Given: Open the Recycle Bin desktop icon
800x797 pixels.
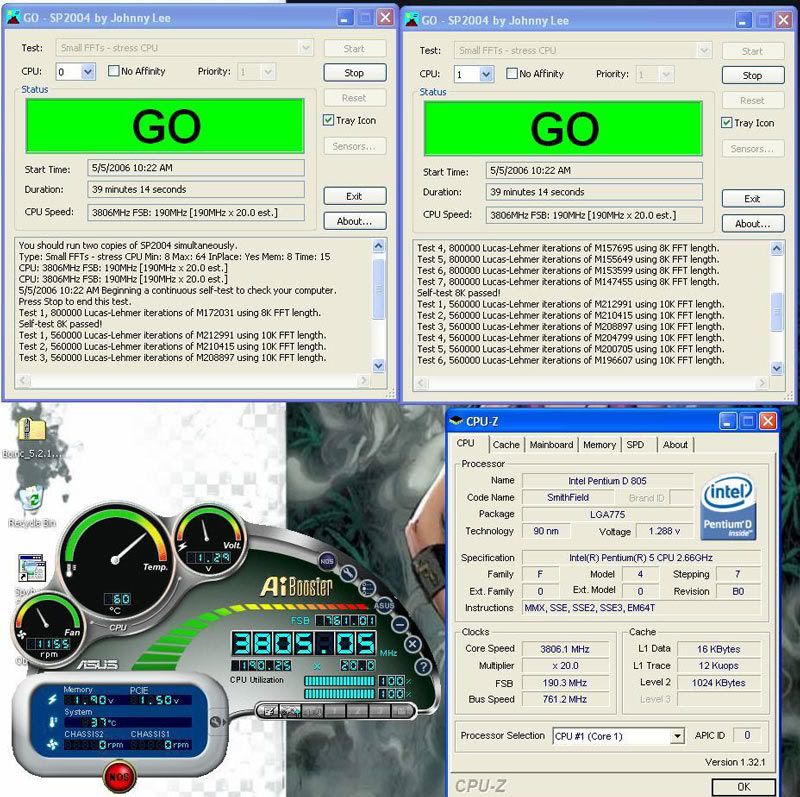Looking at the screenshot, I should tap(33, 499).
